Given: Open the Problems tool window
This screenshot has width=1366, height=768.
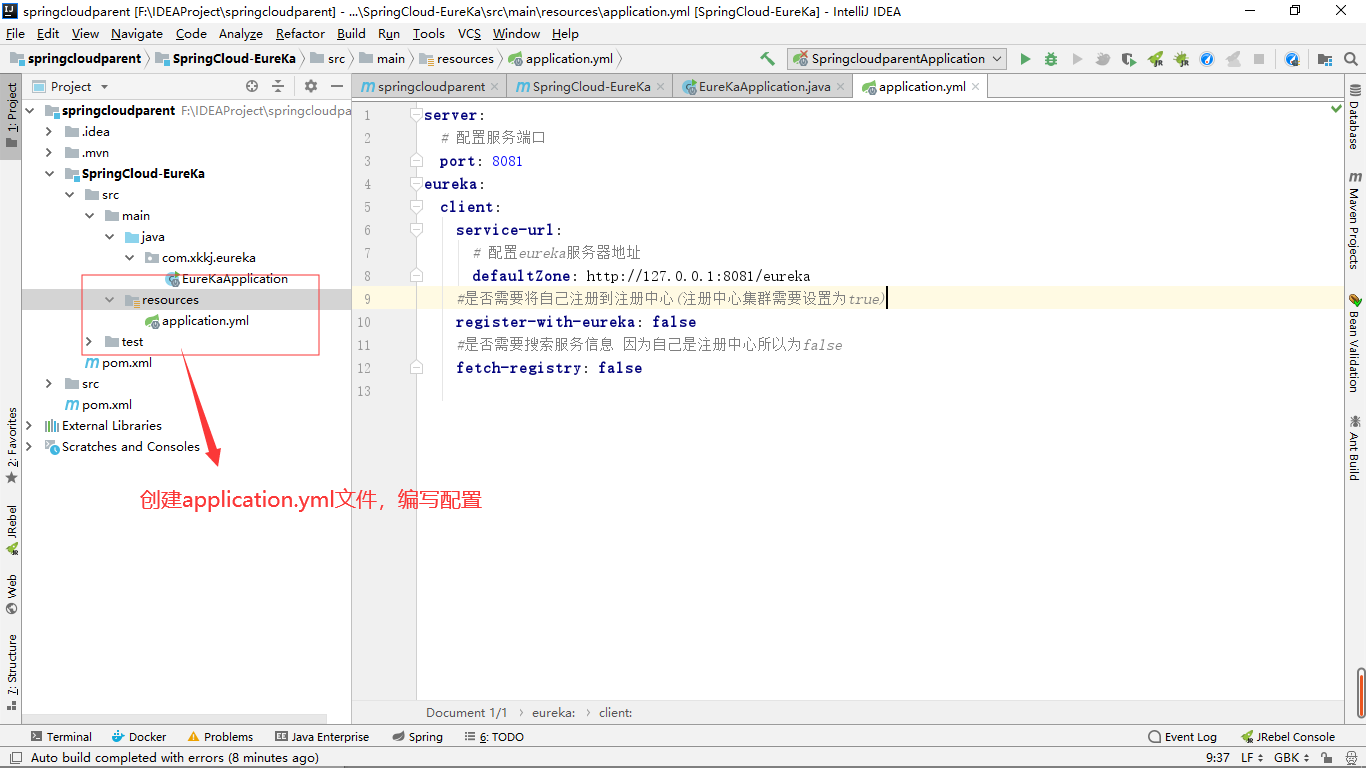Looking at the screenshot, I should (x=219, y=737).
